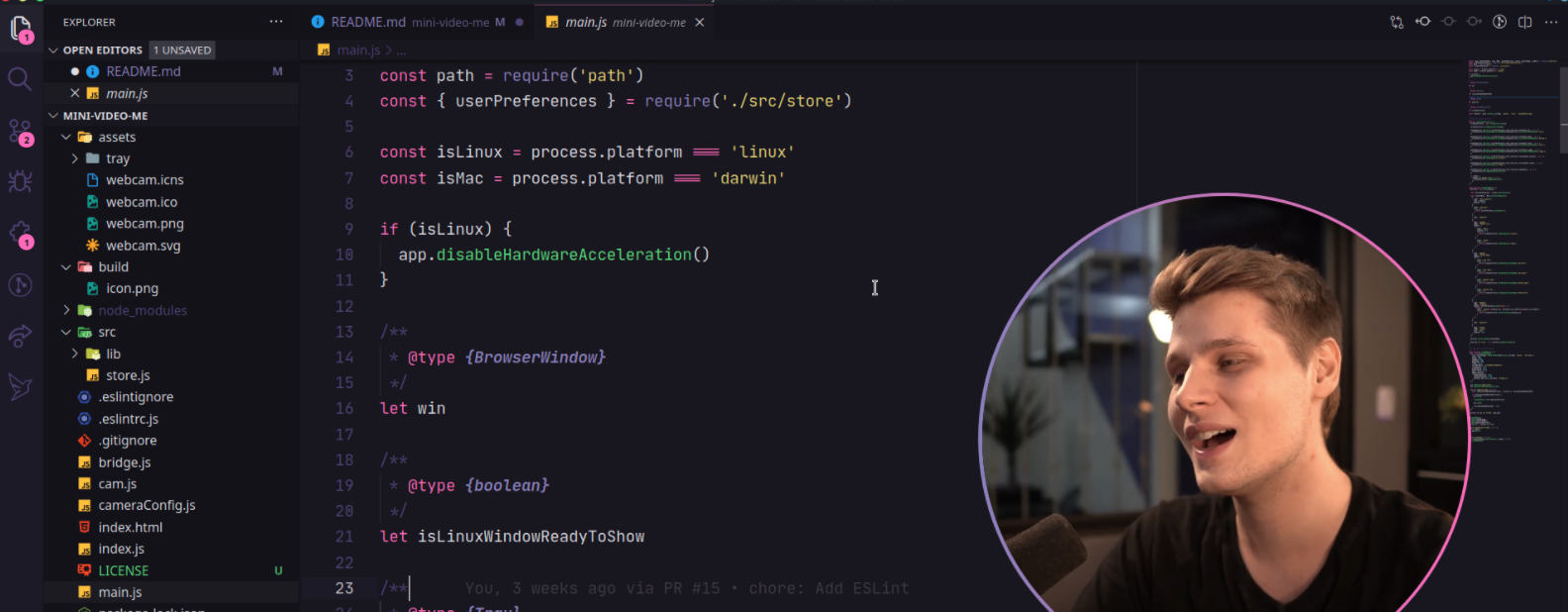The height and width of the screenshot is (612, 1568).
Task: Open editor more actions ellipsis at top right
Action: (x=1551, y=22)
